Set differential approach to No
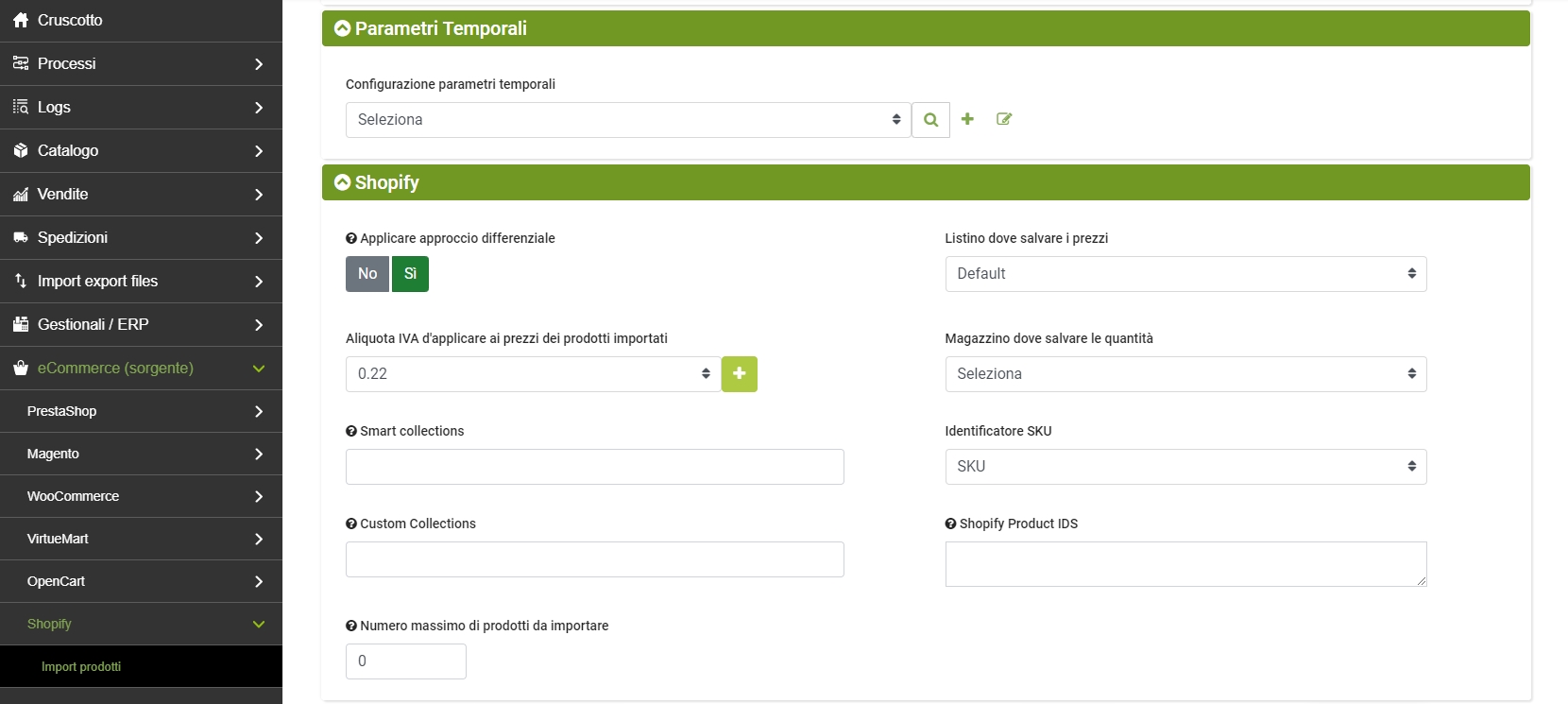The height and width of the screenshot is (704, 1568). click(367, 274)
